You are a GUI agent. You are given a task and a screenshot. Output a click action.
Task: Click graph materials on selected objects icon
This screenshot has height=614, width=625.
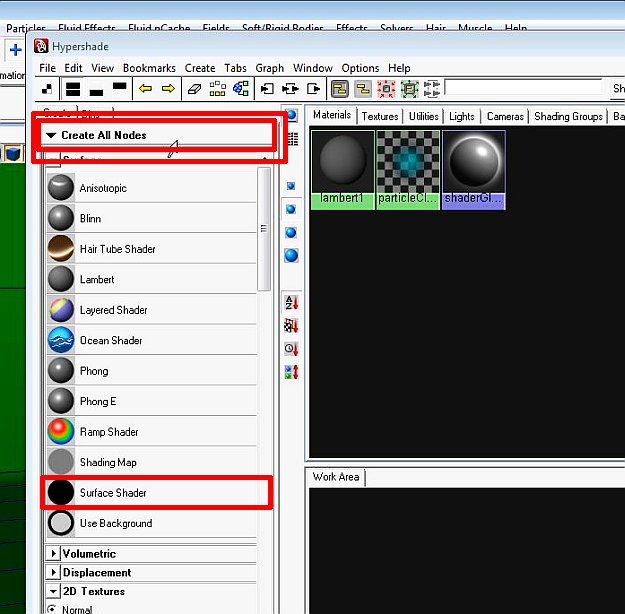[x=241, y=89]
